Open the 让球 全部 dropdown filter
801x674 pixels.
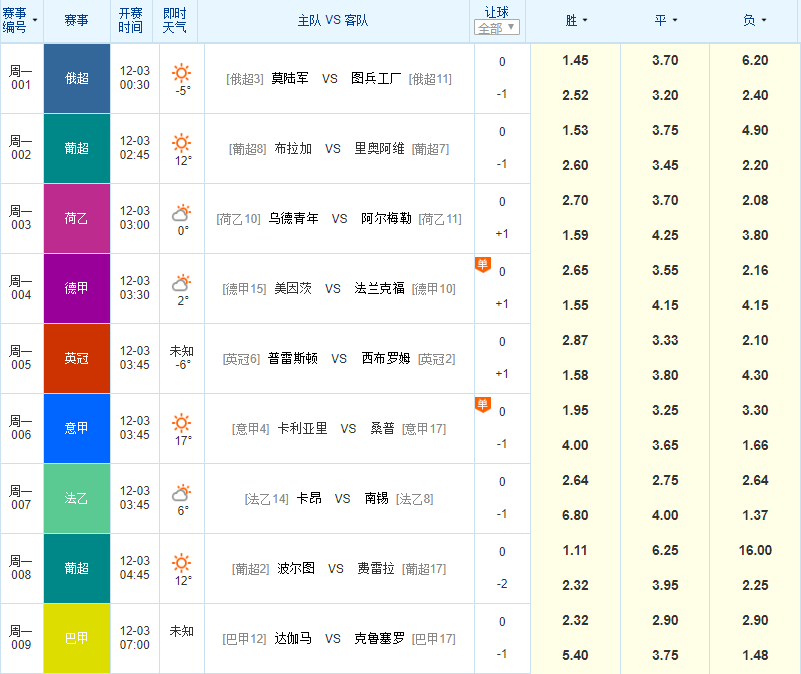click(497, 27)
